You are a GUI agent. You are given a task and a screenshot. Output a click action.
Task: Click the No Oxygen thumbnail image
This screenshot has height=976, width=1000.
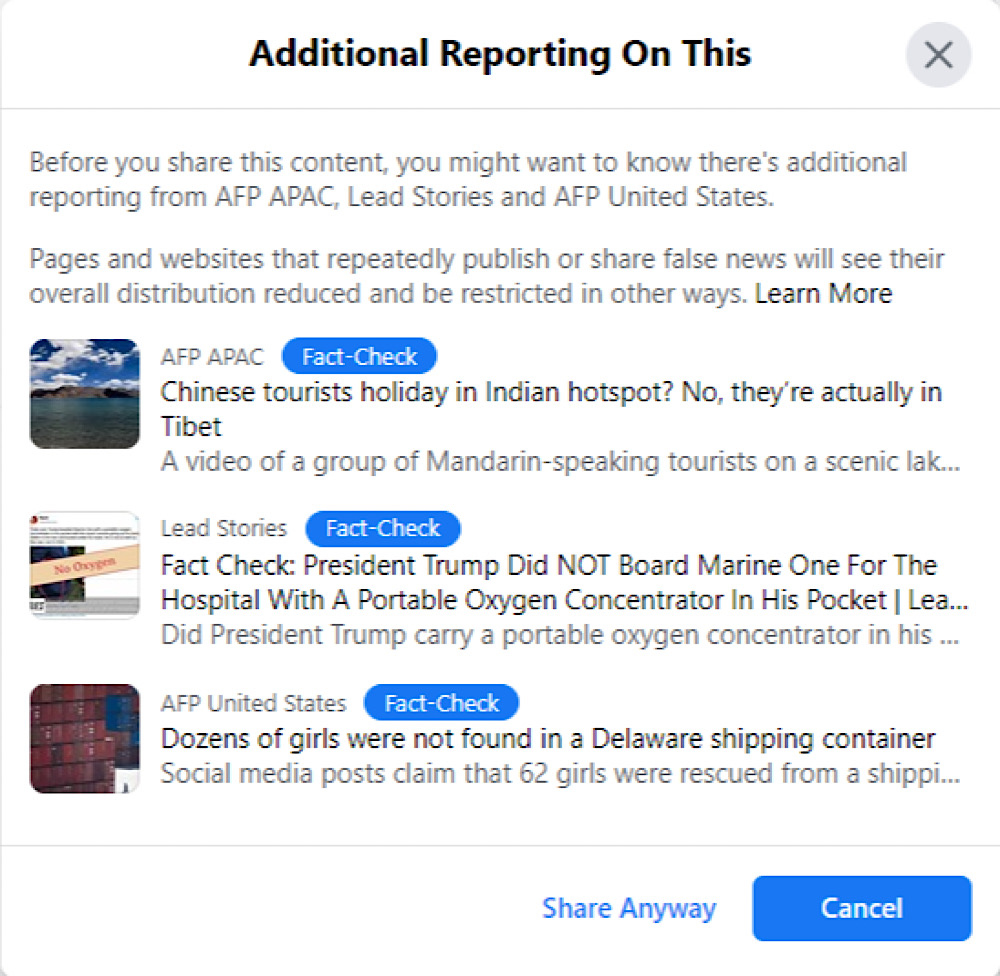(x=84, y=565)
